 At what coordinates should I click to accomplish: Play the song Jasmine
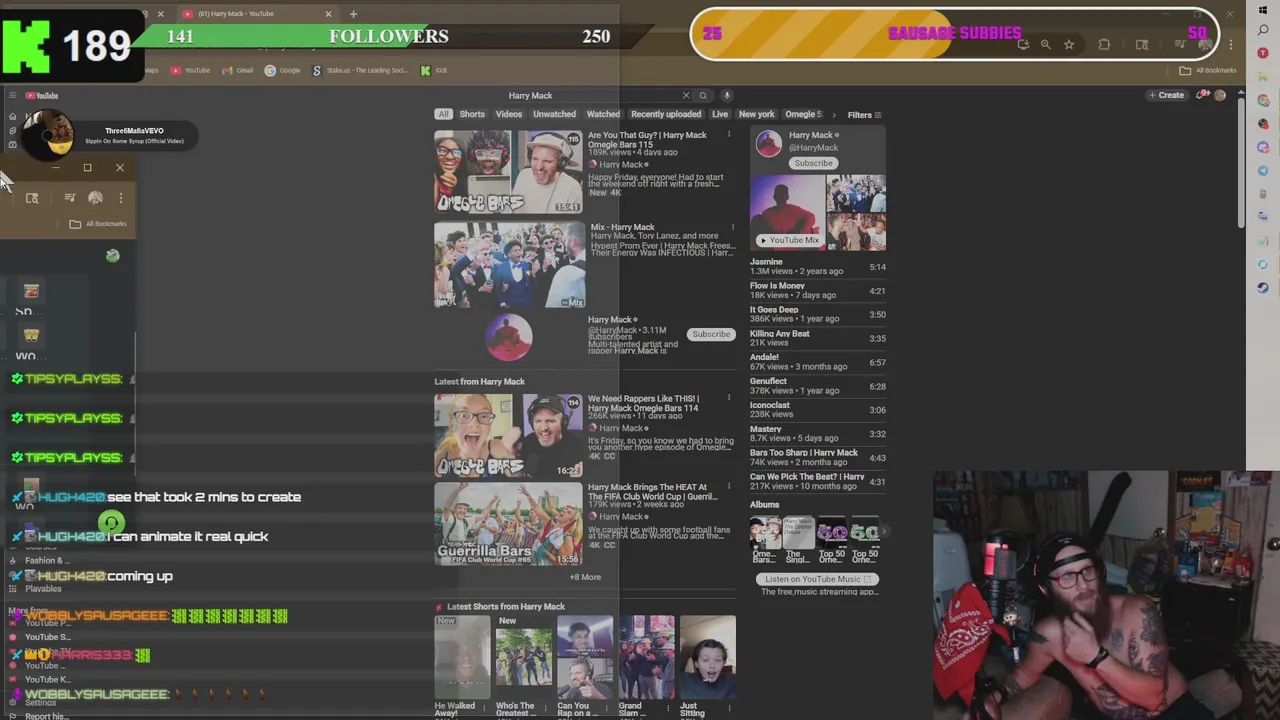point(817,267)
